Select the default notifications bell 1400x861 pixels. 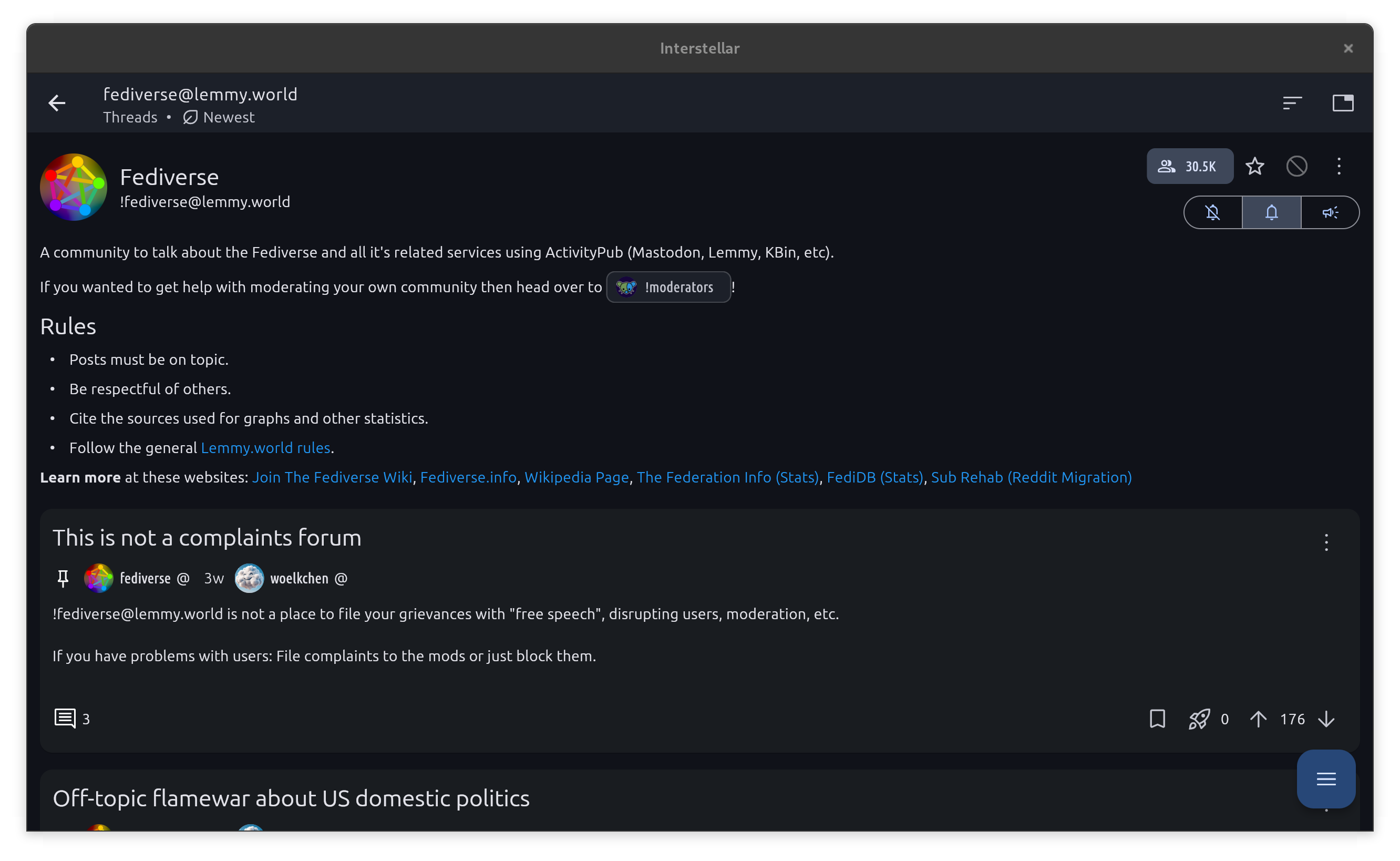(1271, 212)
